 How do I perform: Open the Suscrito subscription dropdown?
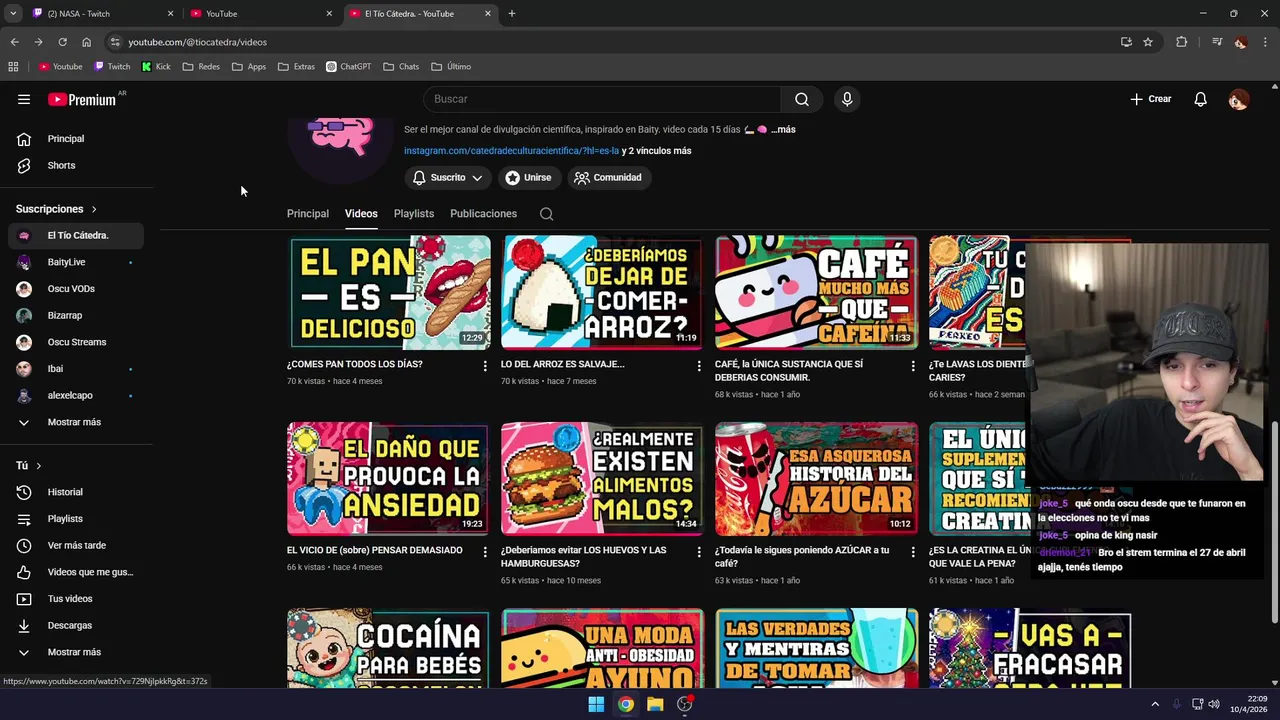[x=448, y=178]
